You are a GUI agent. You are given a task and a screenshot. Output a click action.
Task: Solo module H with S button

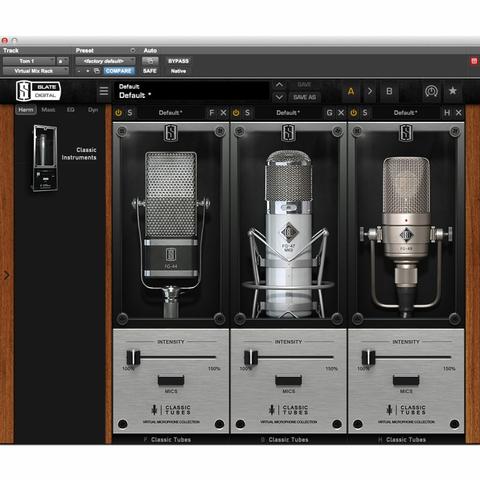coord(365,113)
